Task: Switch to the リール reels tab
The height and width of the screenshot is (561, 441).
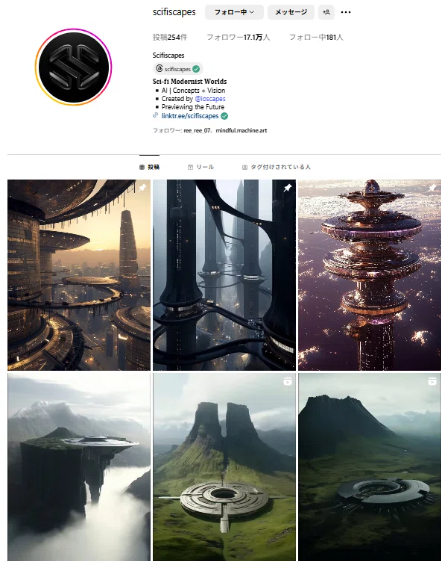Action: click(x=201, y=167)
